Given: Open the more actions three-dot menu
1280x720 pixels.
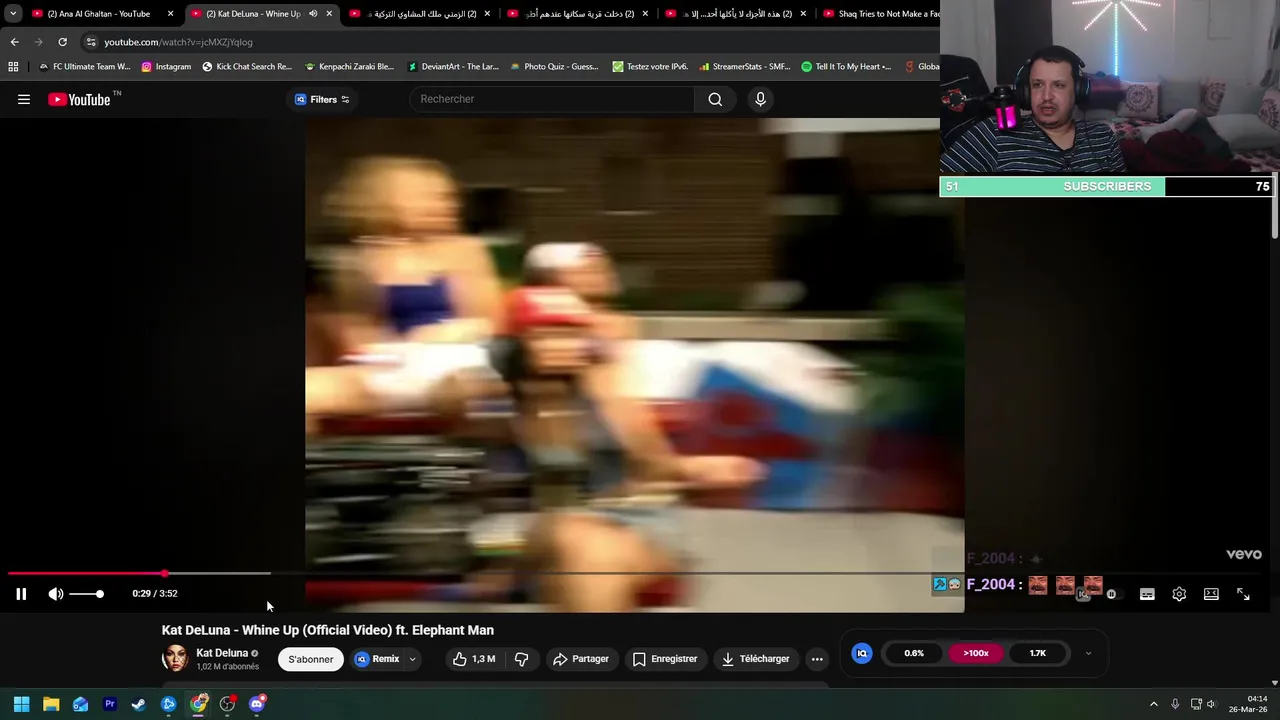Looking at the screenshot, I should (817, 659).
